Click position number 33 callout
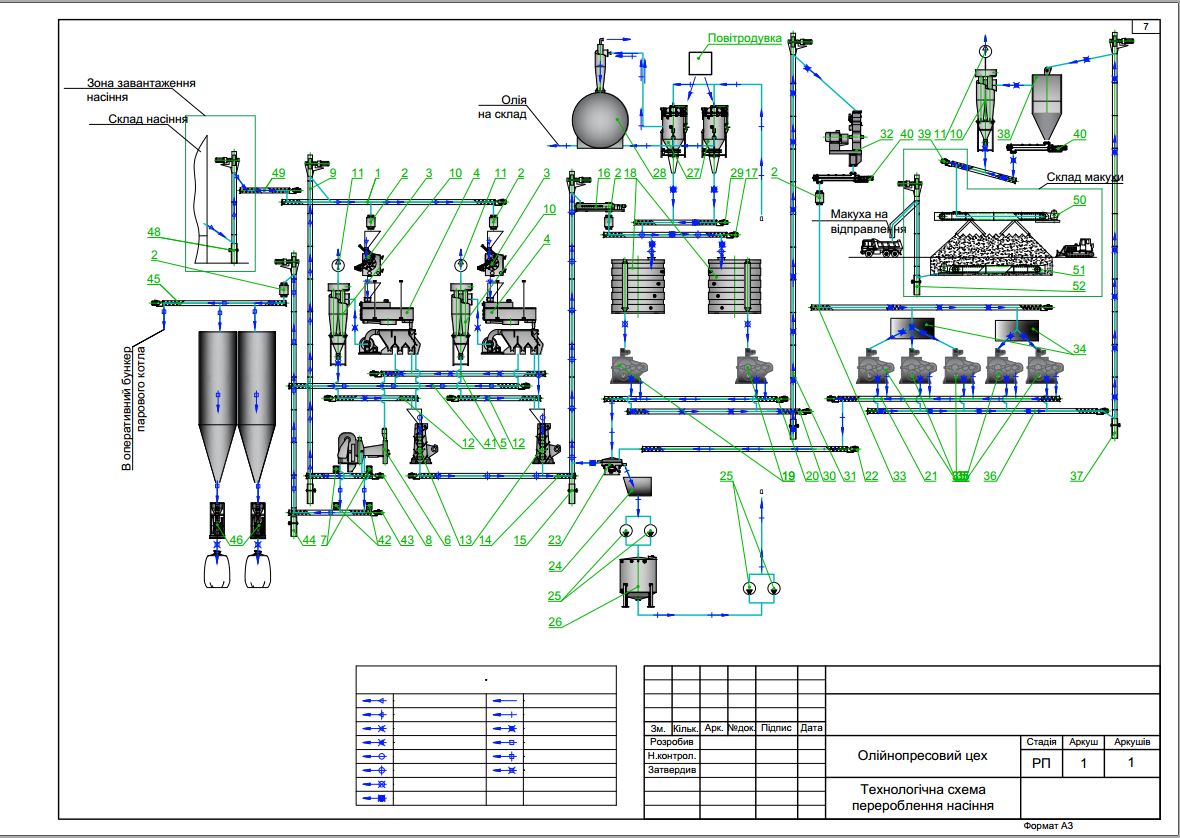Viewport: 1180px width, 838px height. point(900,475)
